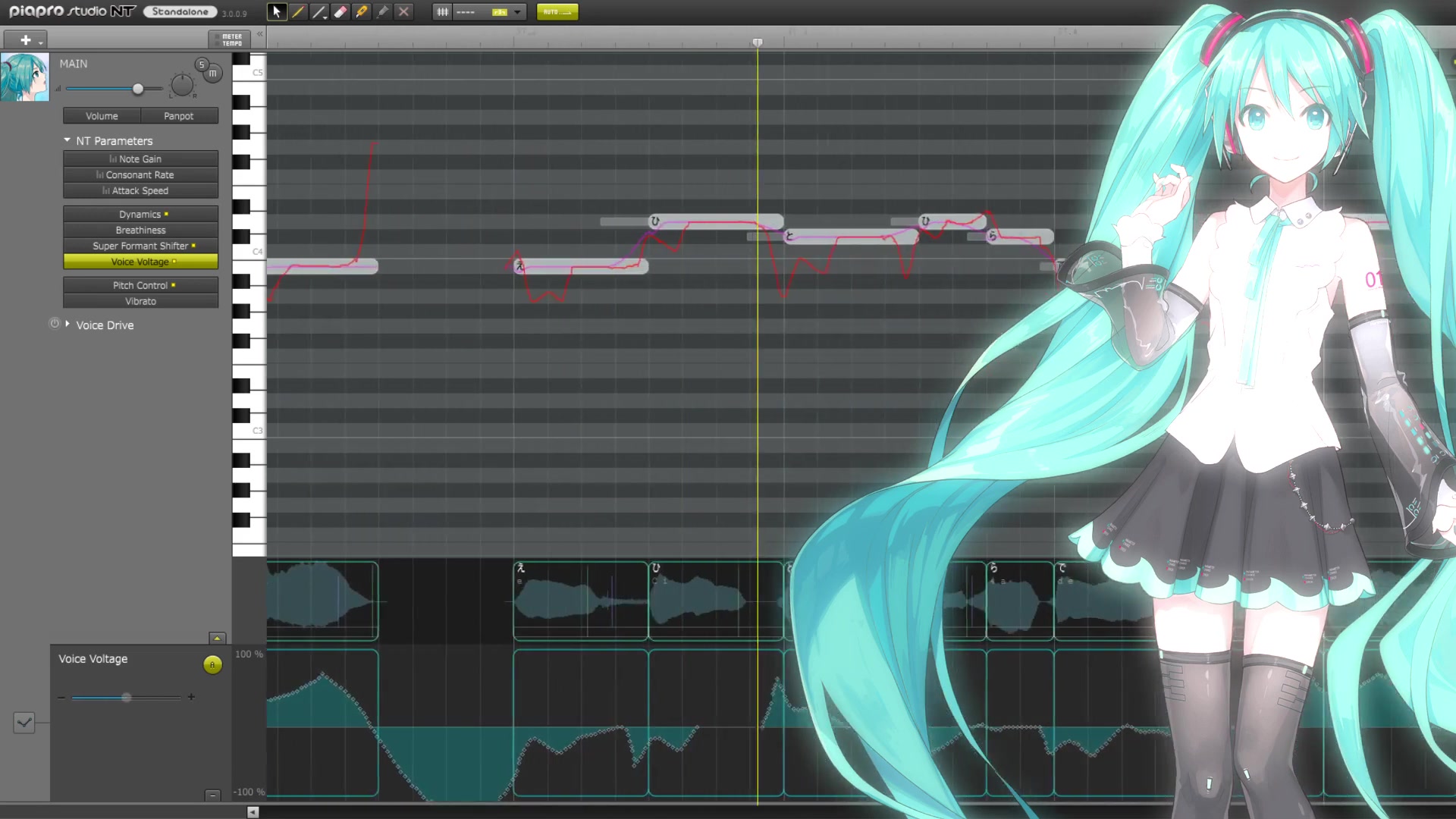Toggle the yellow AUTO scroll button

pos(557,11)
